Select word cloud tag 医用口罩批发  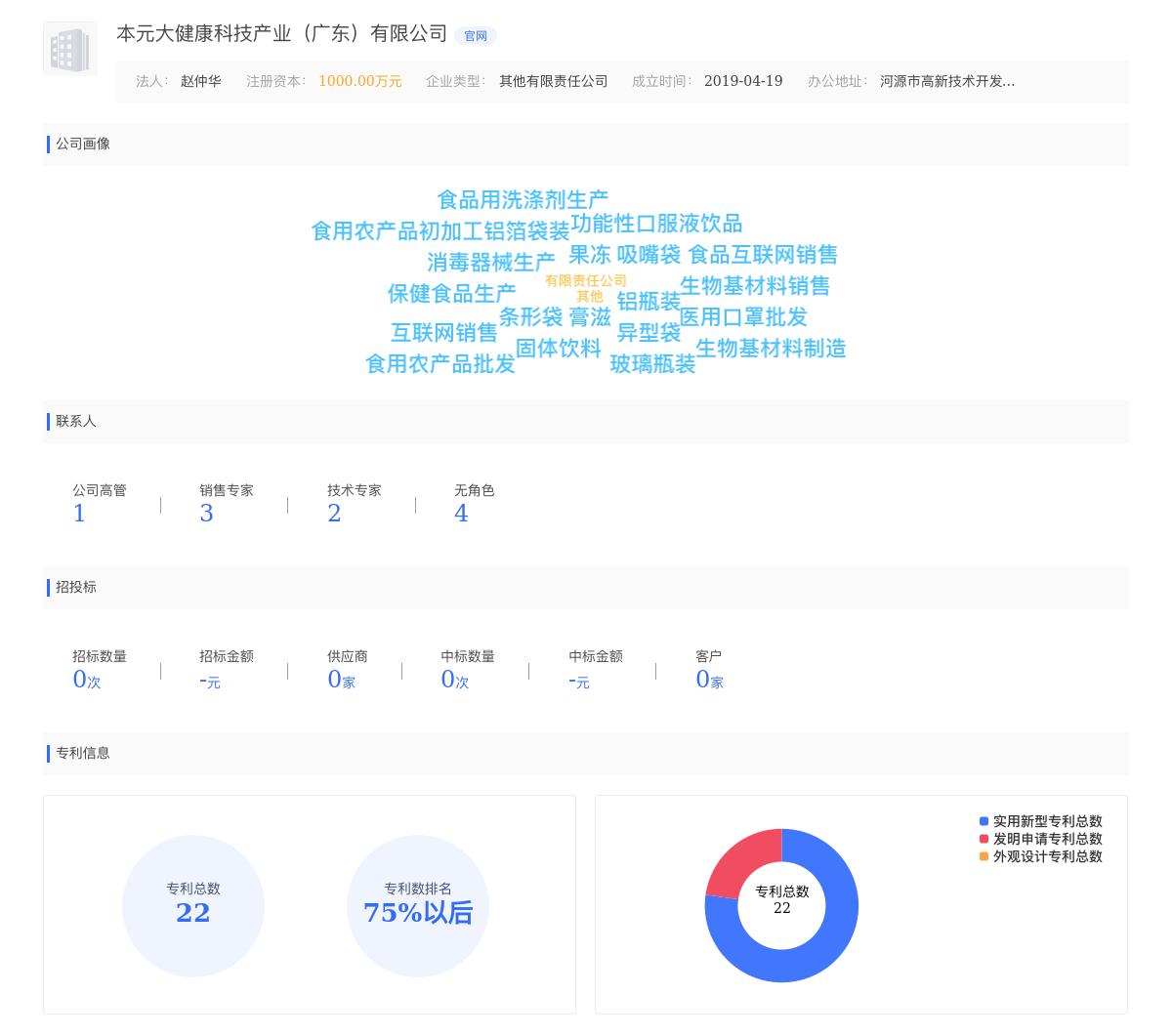tap(743, 317)
